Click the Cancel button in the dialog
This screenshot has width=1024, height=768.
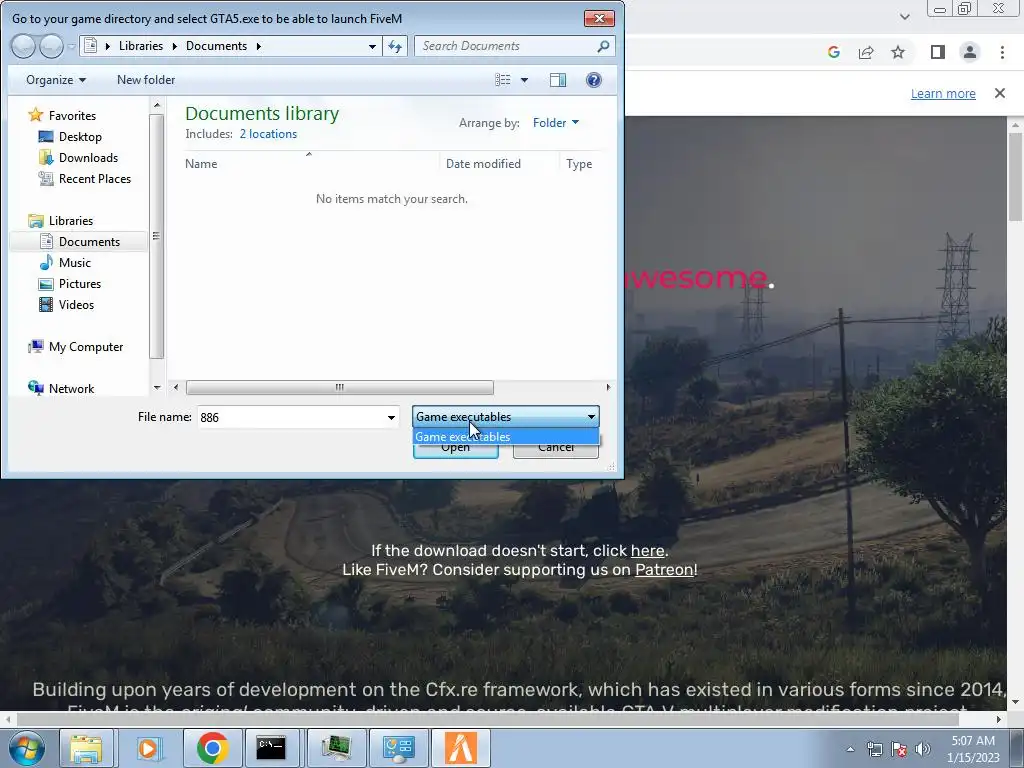556,449
